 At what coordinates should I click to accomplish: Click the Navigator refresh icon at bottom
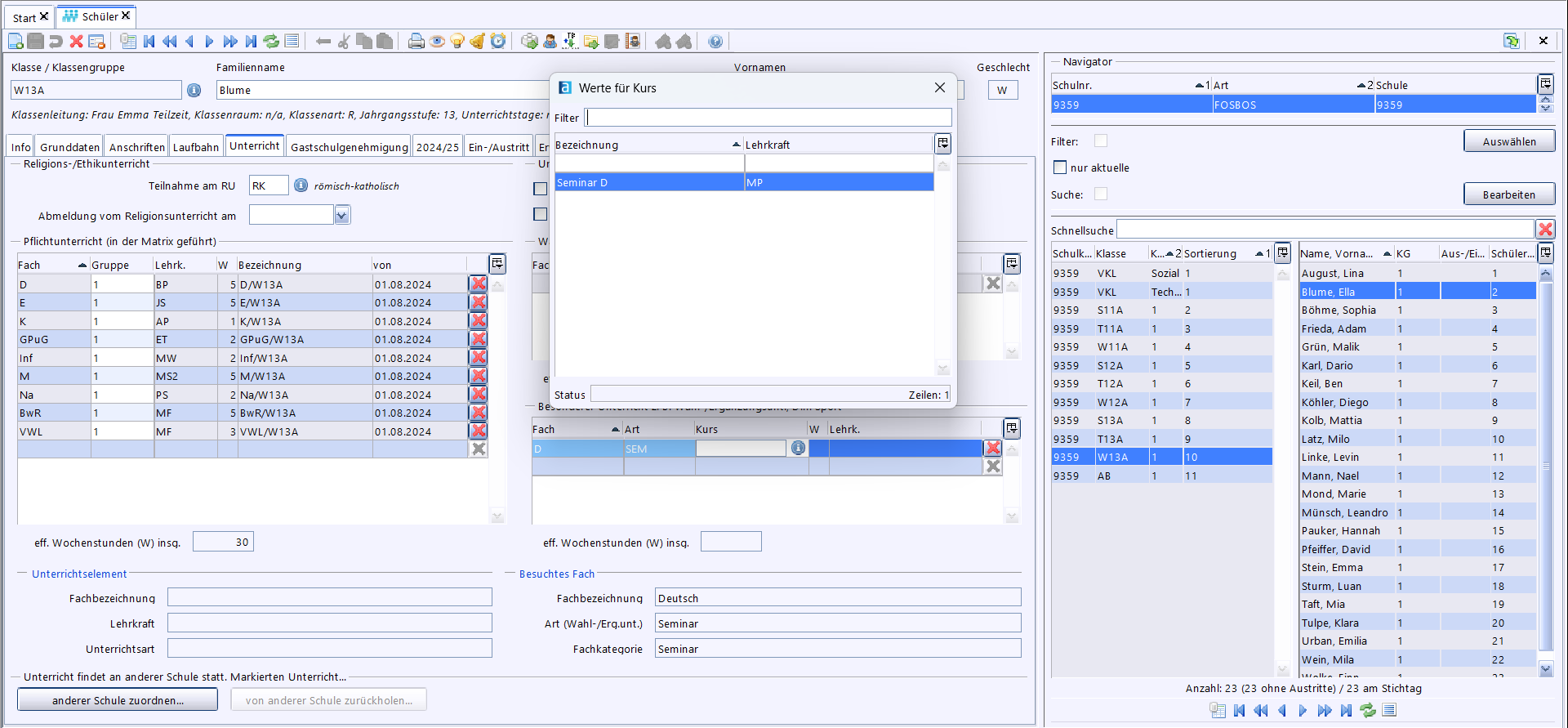click(1368, 710)
